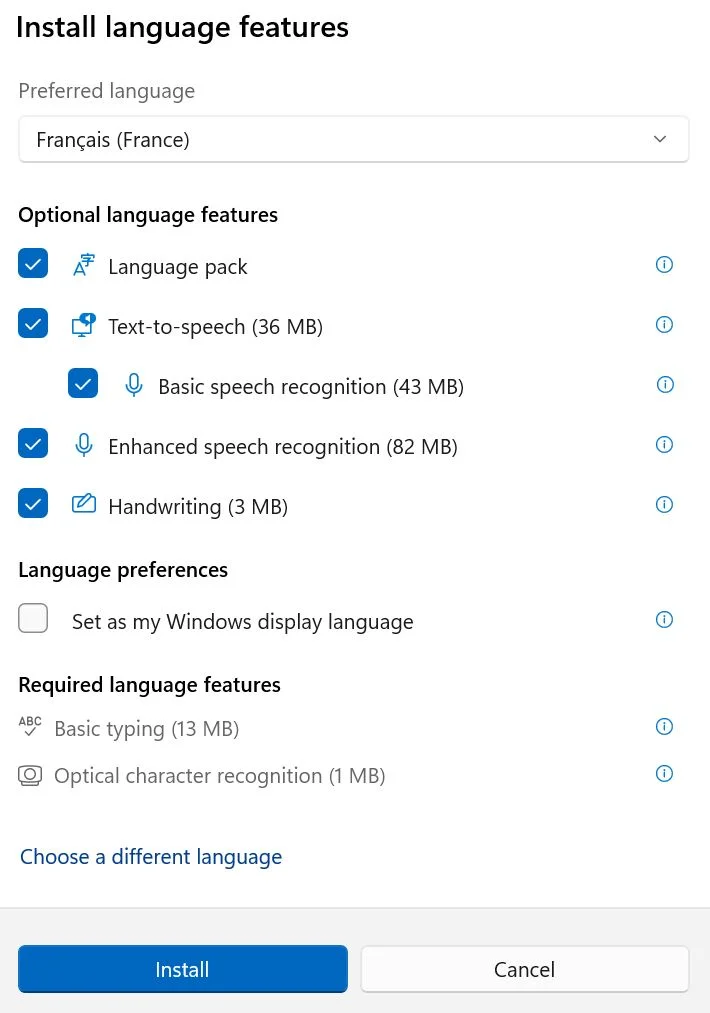
Task: Click the Install button
Action: click(183, 969)
